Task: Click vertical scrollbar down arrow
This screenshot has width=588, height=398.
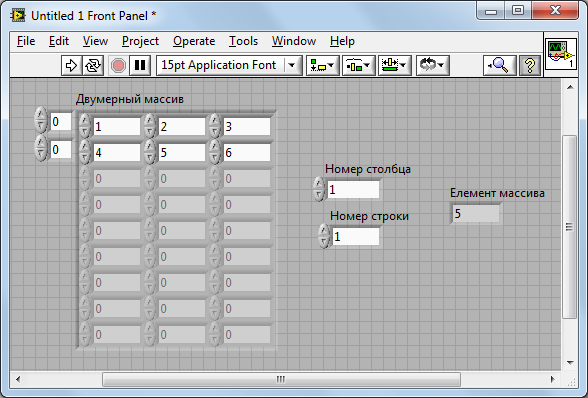Action: 570,363
